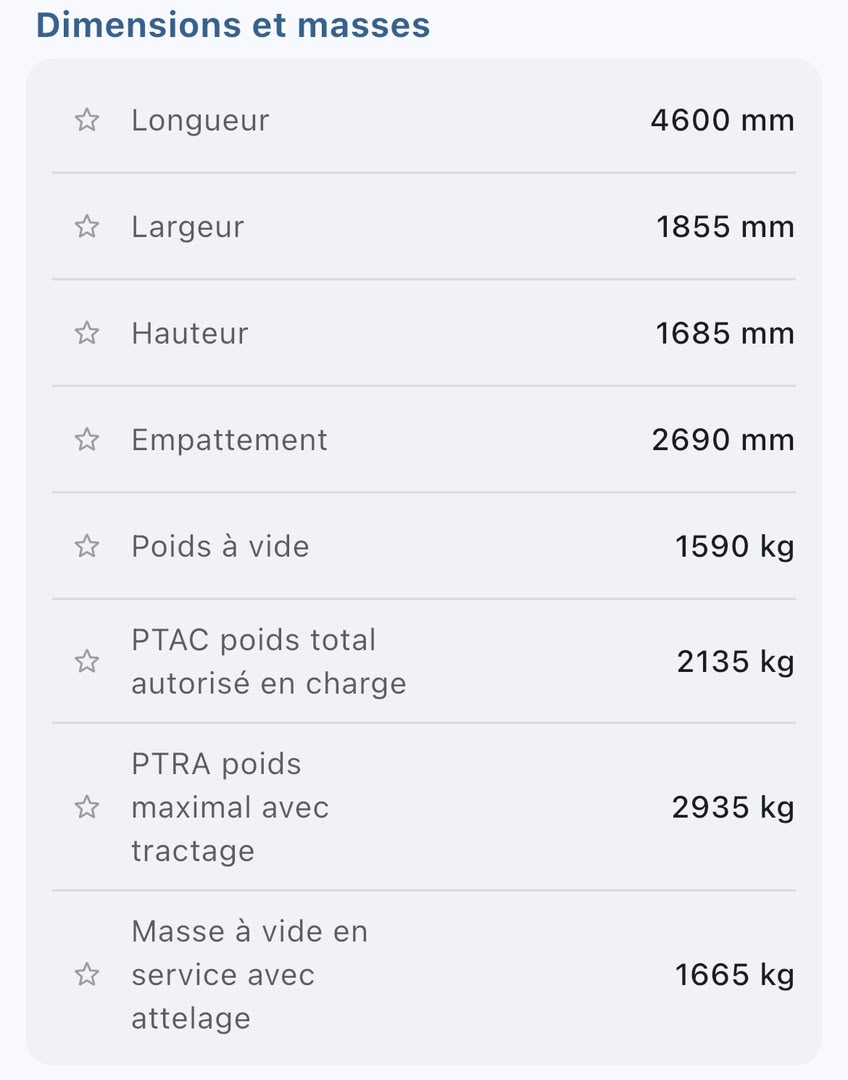Click the 2935 kg PTRA value
The height and width of the screenshot is (1080, 848).
point(733,808)
